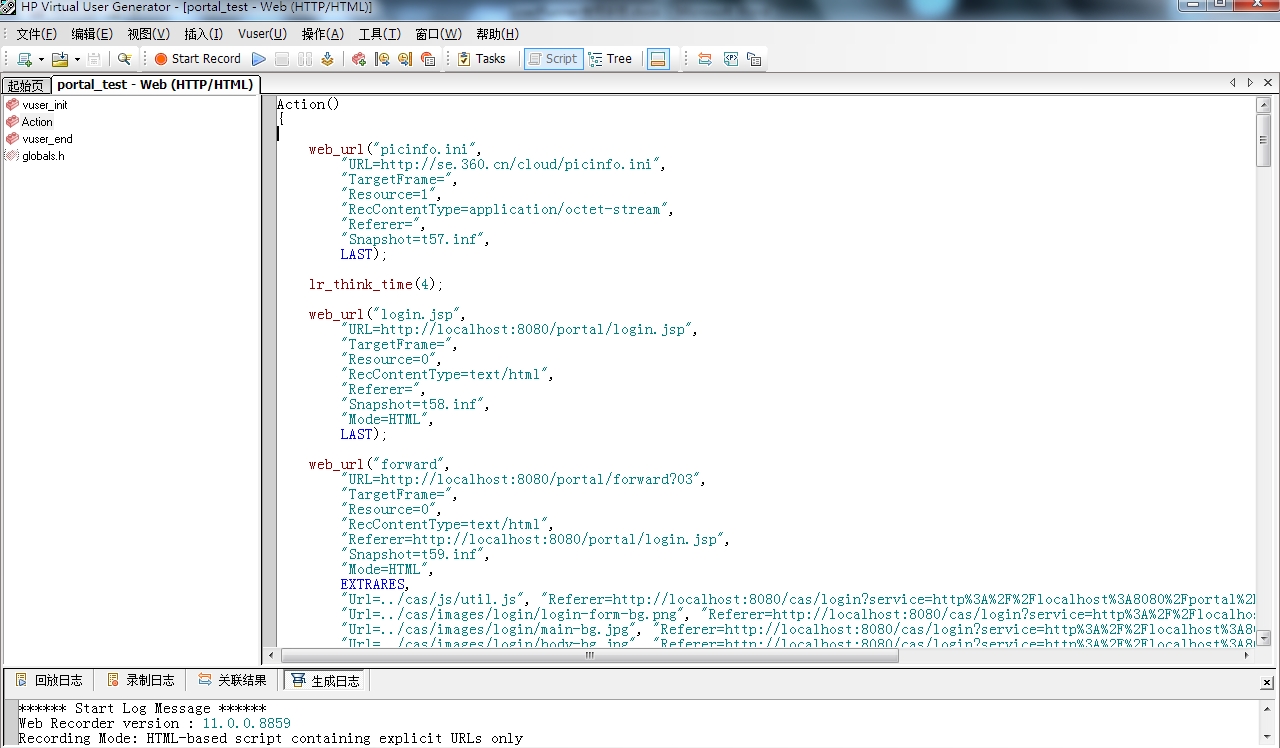Click the Stop replay icon
Screen dimensions: 1280x748
[282, 59]
